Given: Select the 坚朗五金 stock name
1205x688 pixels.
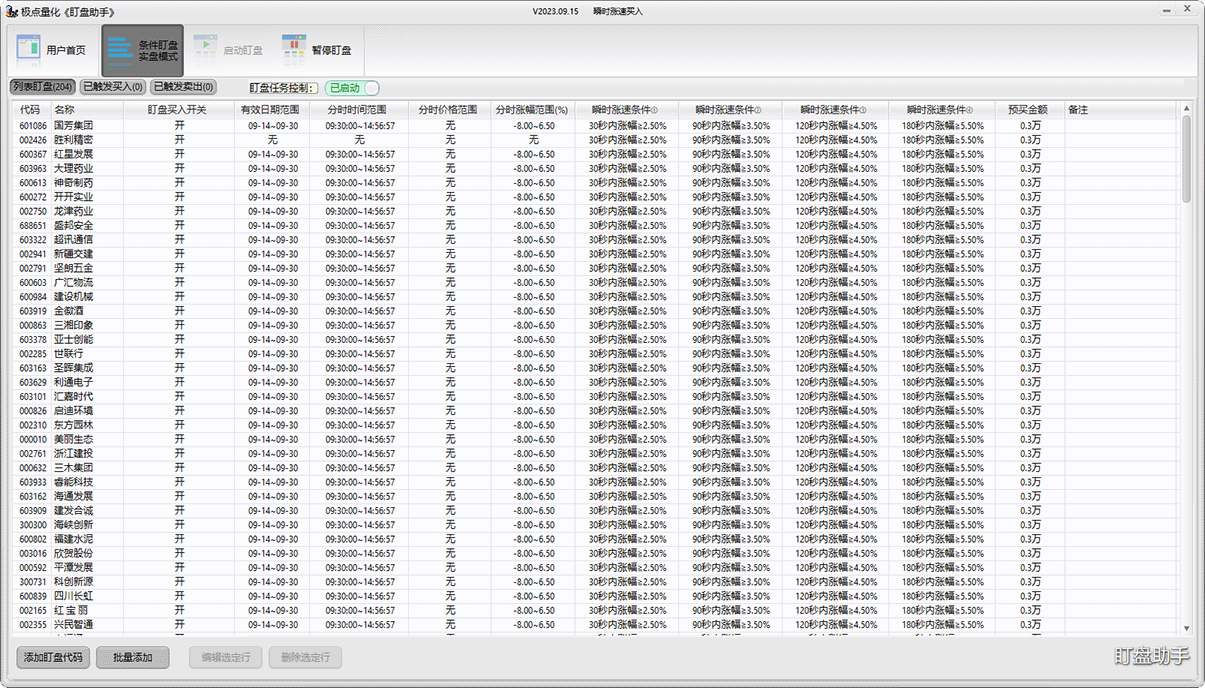Looking at the screenshot, I should click(73, 269).
